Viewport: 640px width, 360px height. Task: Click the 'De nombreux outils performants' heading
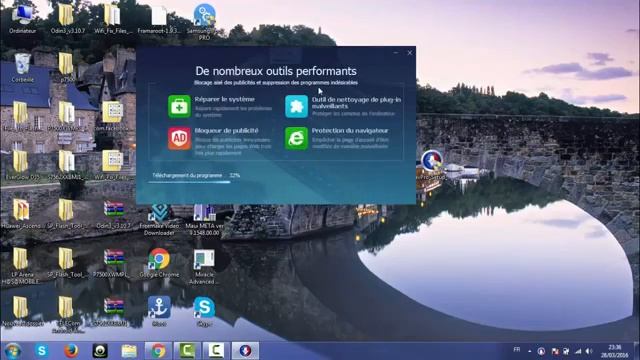[276, 71]
